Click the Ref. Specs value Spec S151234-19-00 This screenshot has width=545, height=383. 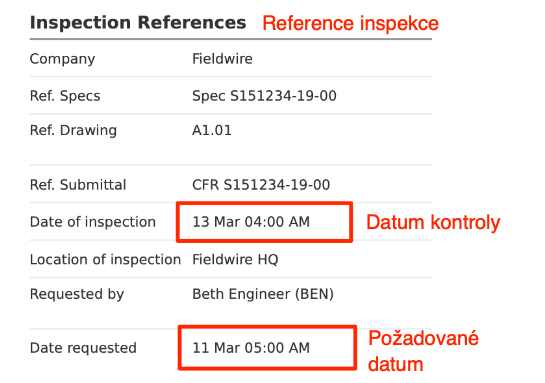265,96
